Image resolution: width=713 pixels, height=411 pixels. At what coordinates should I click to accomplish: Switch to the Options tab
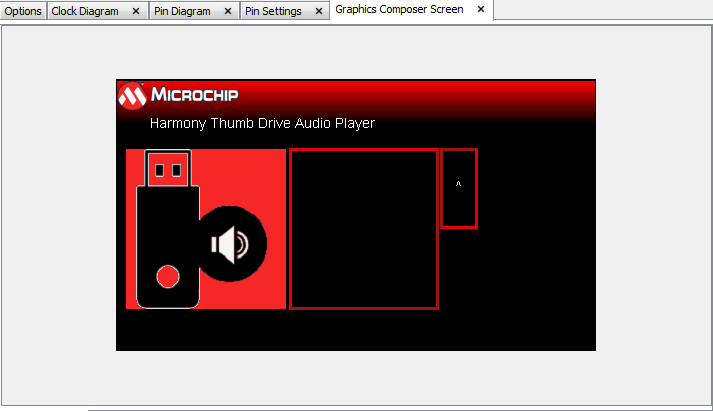pos(23,11)
